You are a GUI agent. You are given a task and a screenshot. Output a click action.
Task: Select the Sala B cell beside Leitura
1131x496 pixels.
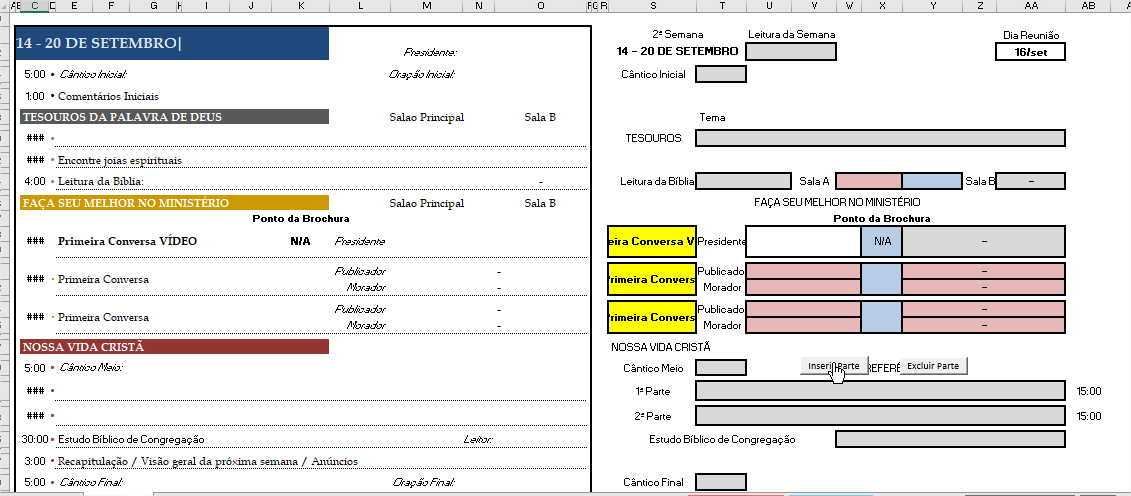[x=1030, y=181]
